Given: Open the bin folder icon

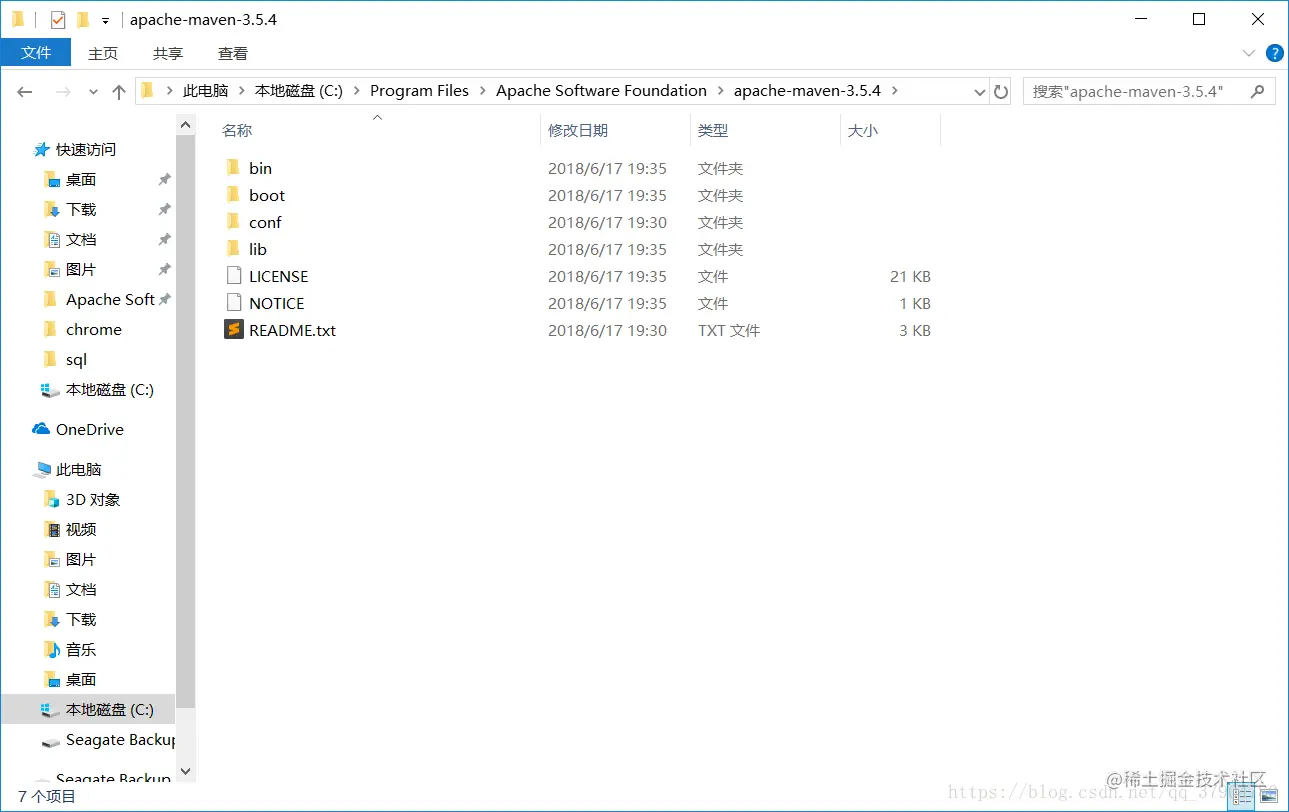Looking at the screenshot, I should pyautogui.click(x=233, y=168).
